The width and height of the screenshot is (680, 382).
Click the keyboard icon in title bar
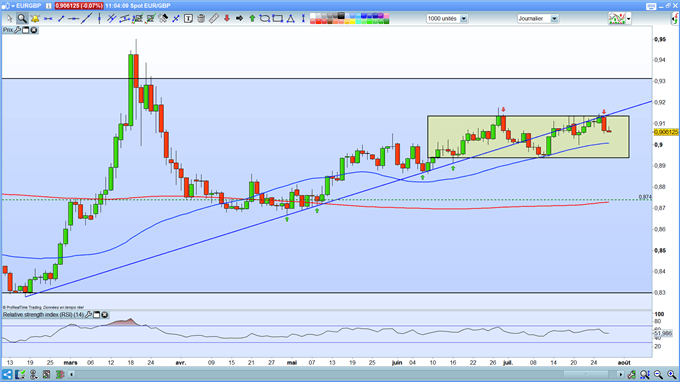(651, 6)
